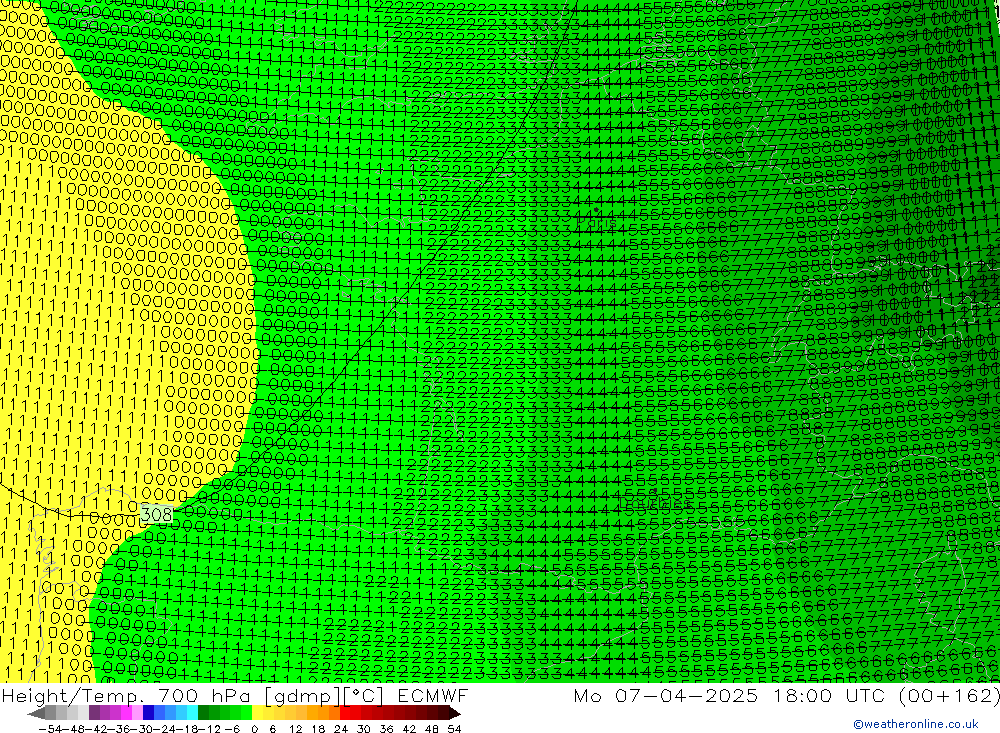The height and width of the screenshot is (733, 1000).
Task: Click the dark right arrow of color scale
Action: (455, 713)
